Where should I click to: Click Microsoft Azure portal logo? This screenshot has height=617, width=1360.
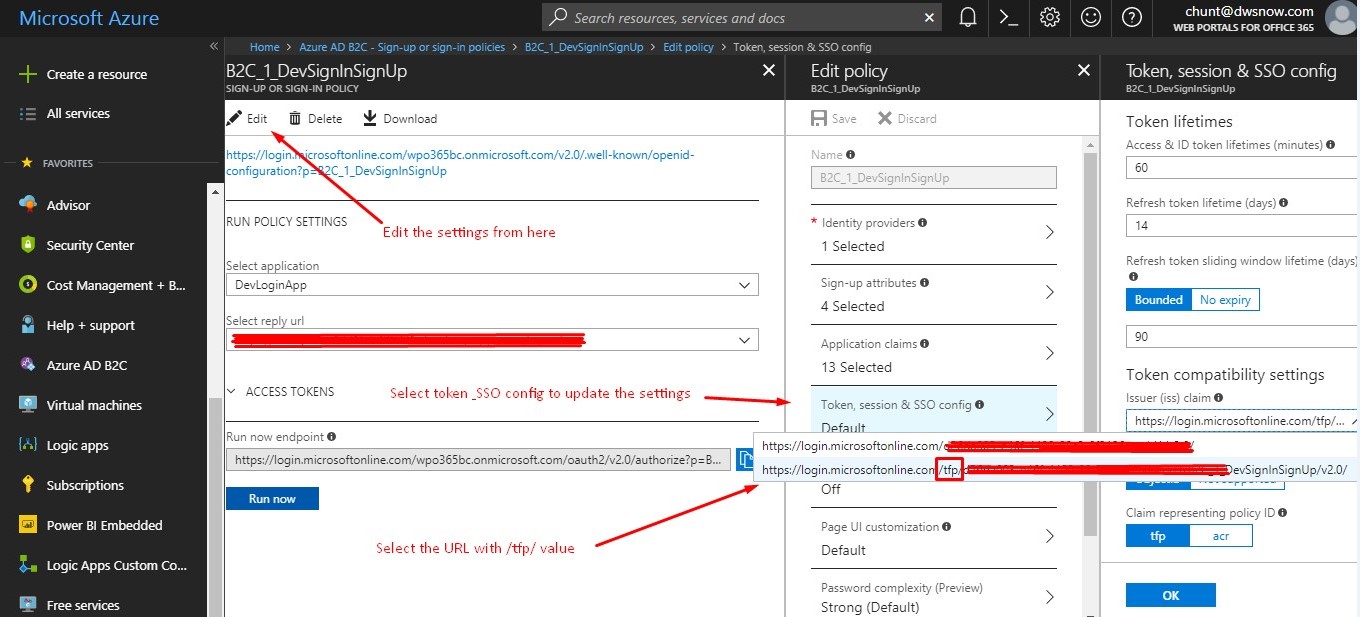[89, 18]
